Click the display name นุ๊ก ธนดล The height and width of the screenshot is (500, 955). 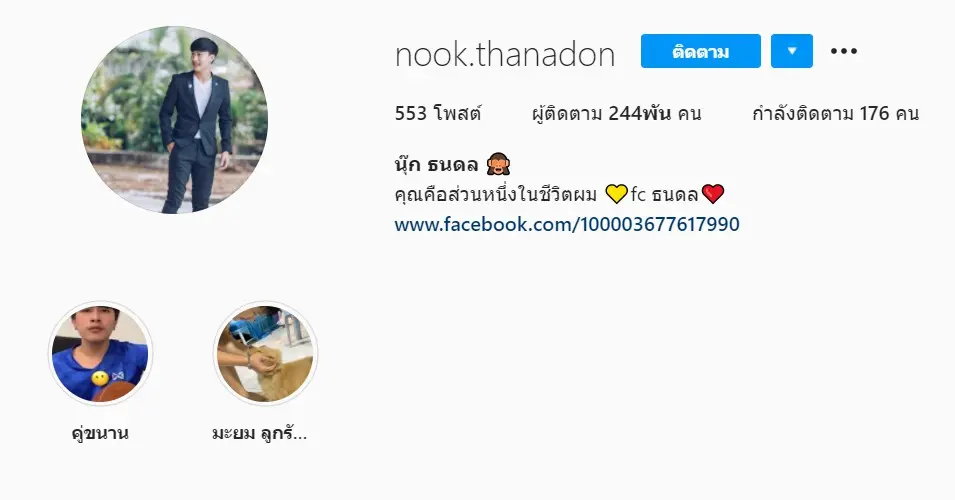437,164
